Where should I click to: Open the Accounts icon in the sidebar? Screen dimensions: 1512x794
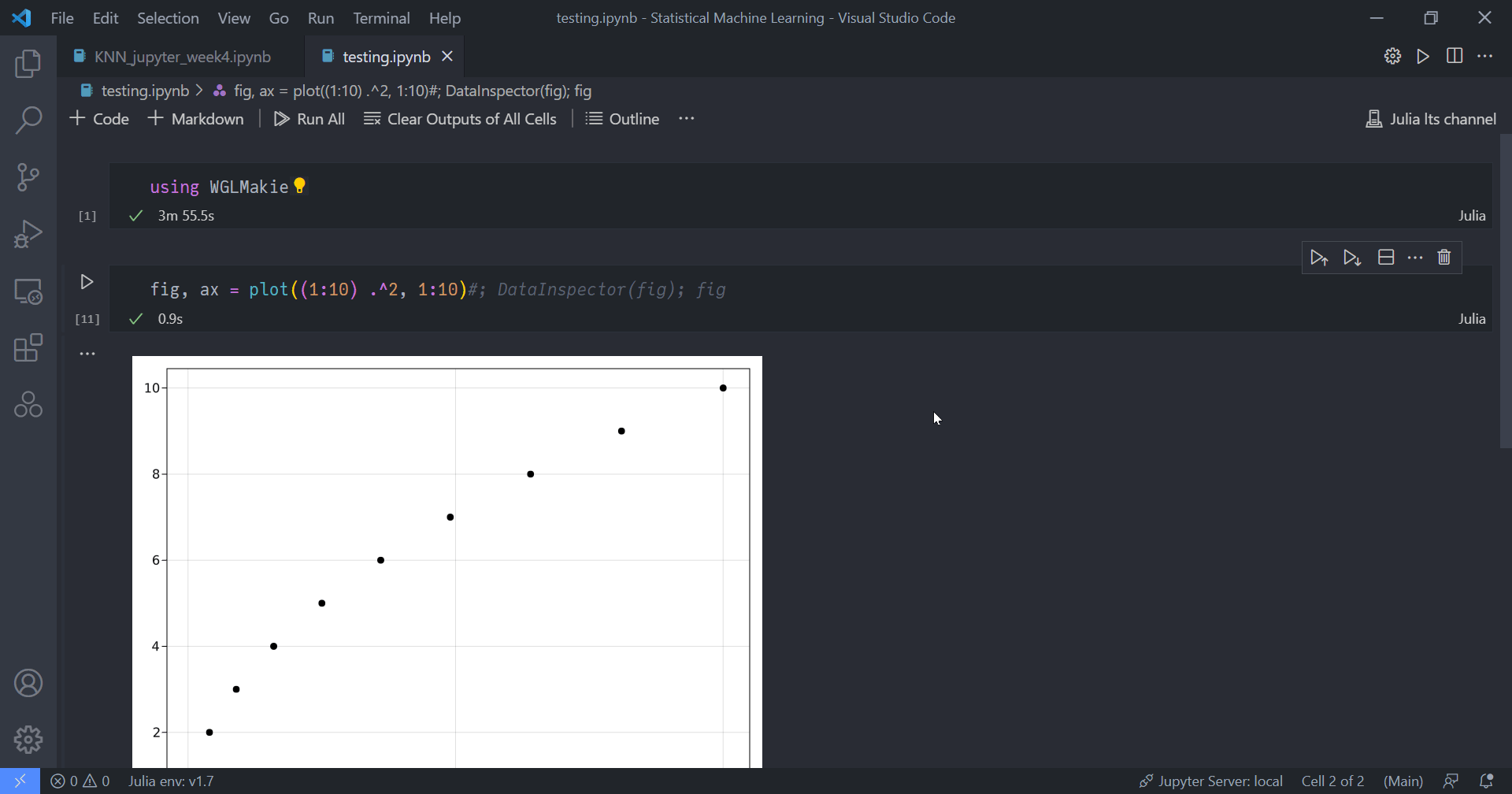point(28,682)
